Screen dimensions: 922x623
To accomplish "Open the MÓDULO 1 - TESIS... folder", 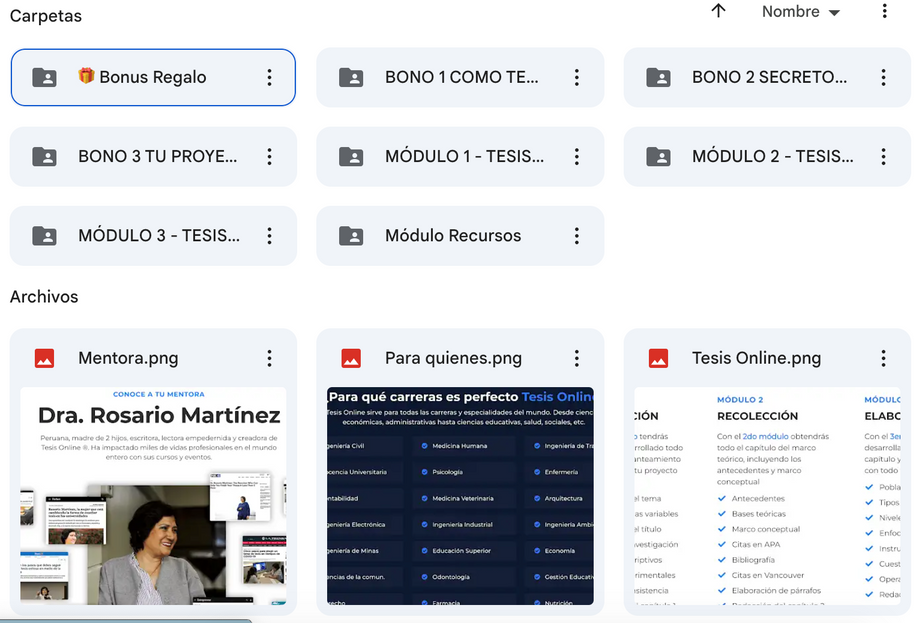I will [x=460, y=156].
